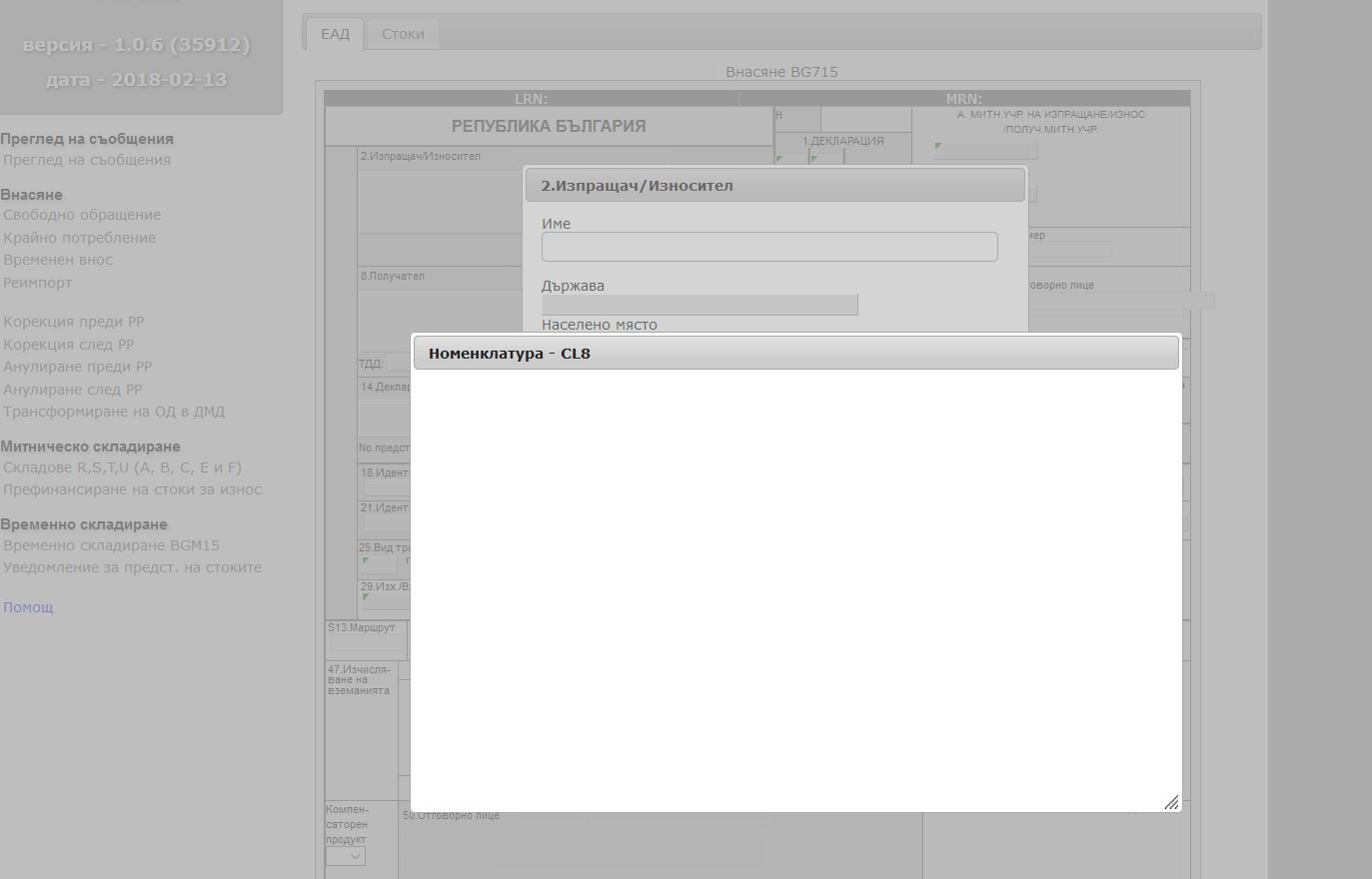Click the 2.Изпращач/Износител dialog header
The width and height of the screenshot is (1372, 879).
(774, 186)
